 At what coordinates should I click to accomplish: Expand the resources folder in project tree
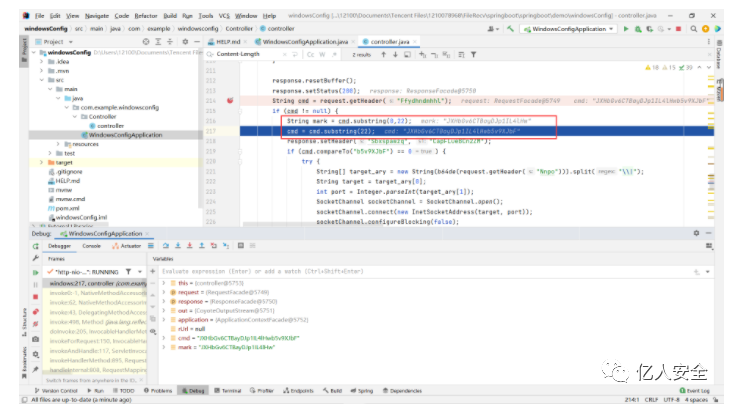[58, 144]
